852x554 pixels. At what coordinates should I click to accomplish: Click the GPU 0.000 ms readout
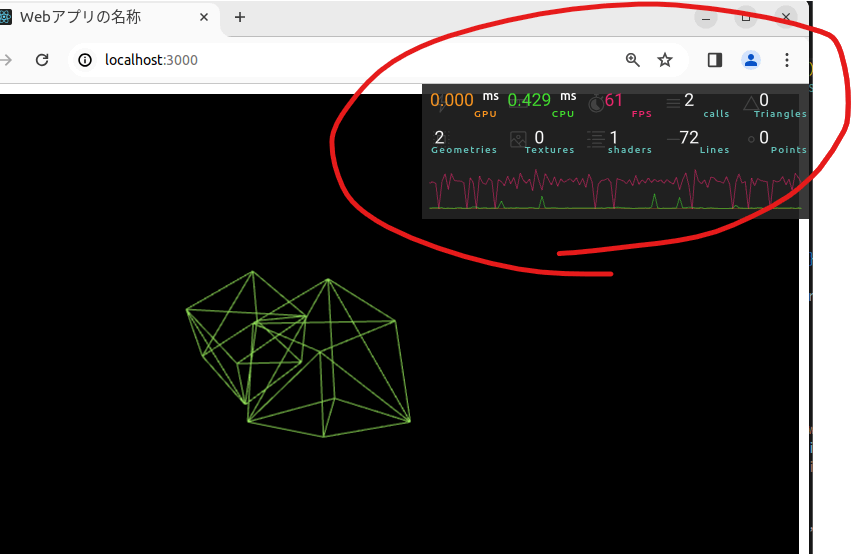[x=464, y=104]
